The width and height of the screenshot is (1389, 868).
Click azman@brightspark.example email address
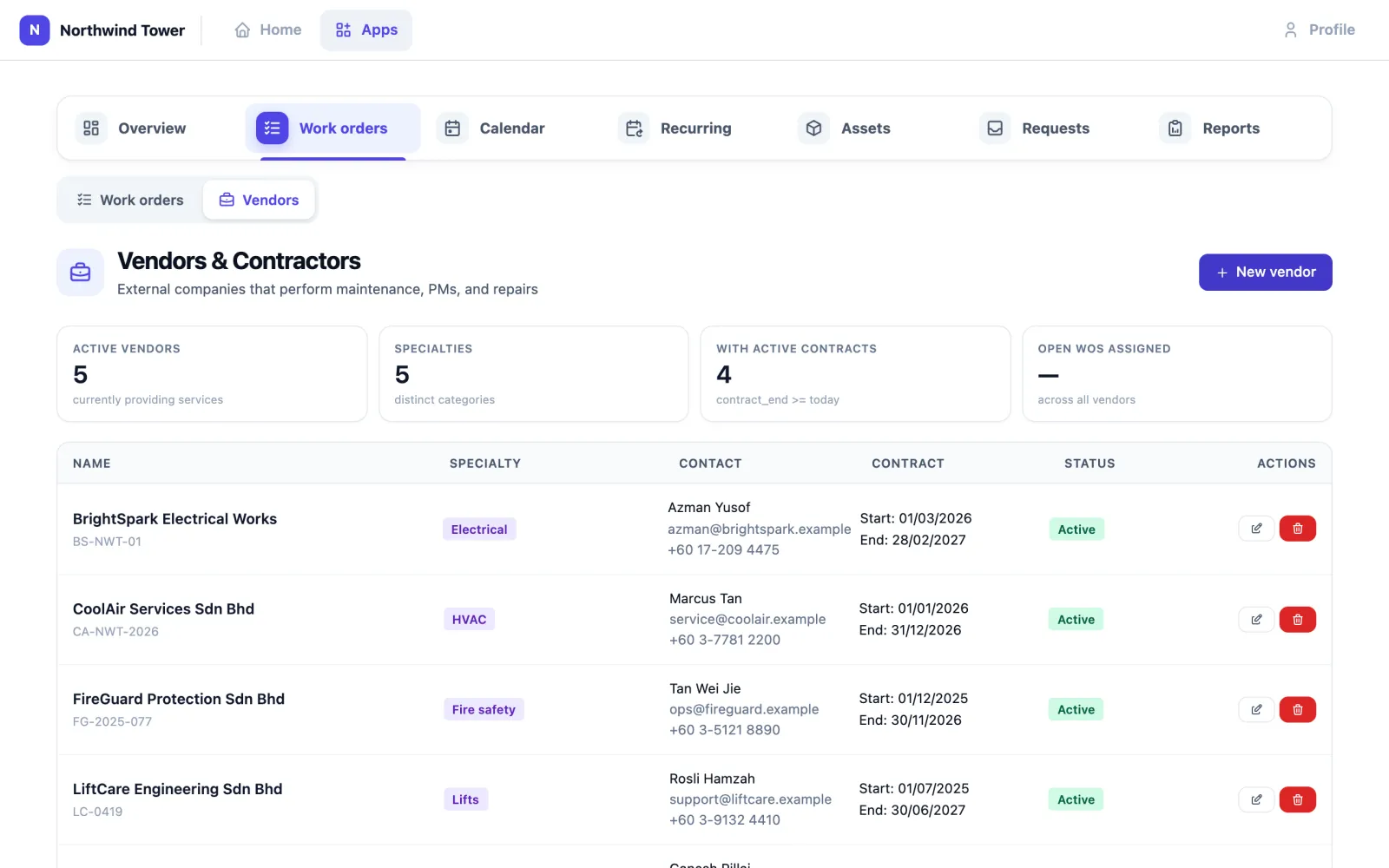[759, 529]
